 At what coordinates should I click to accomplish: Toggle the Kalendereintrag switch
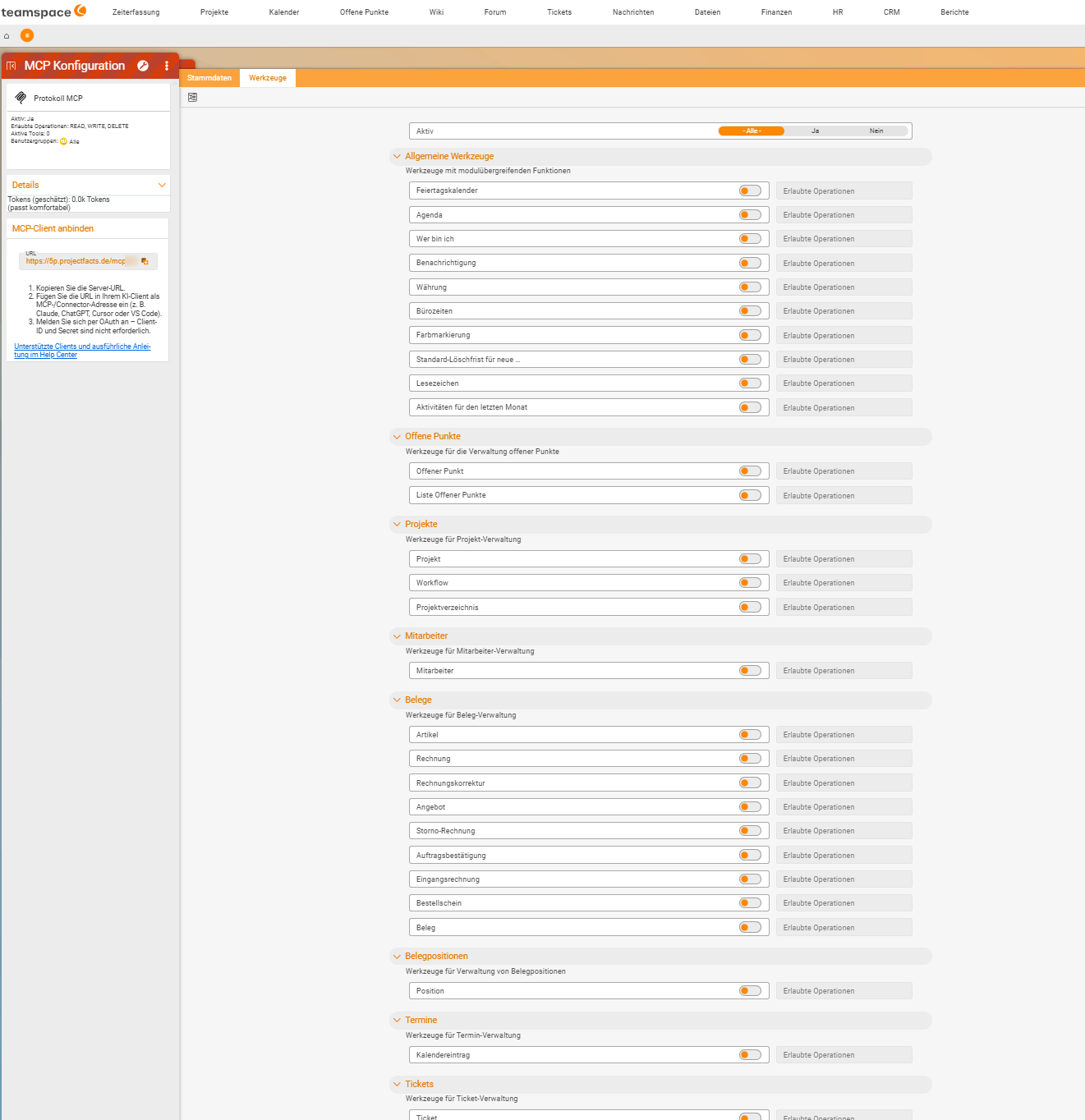point(750,1055)
